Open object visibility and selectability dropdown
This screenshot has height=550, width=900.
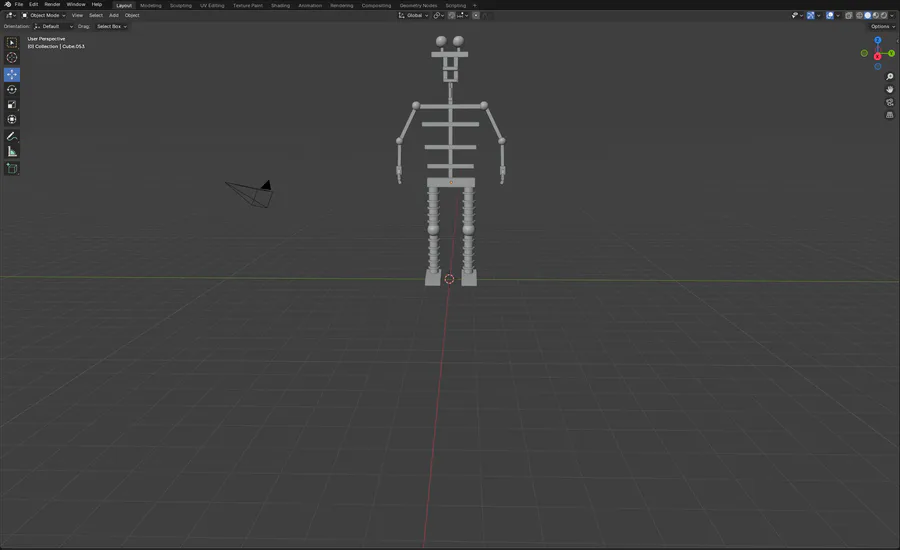797,16
